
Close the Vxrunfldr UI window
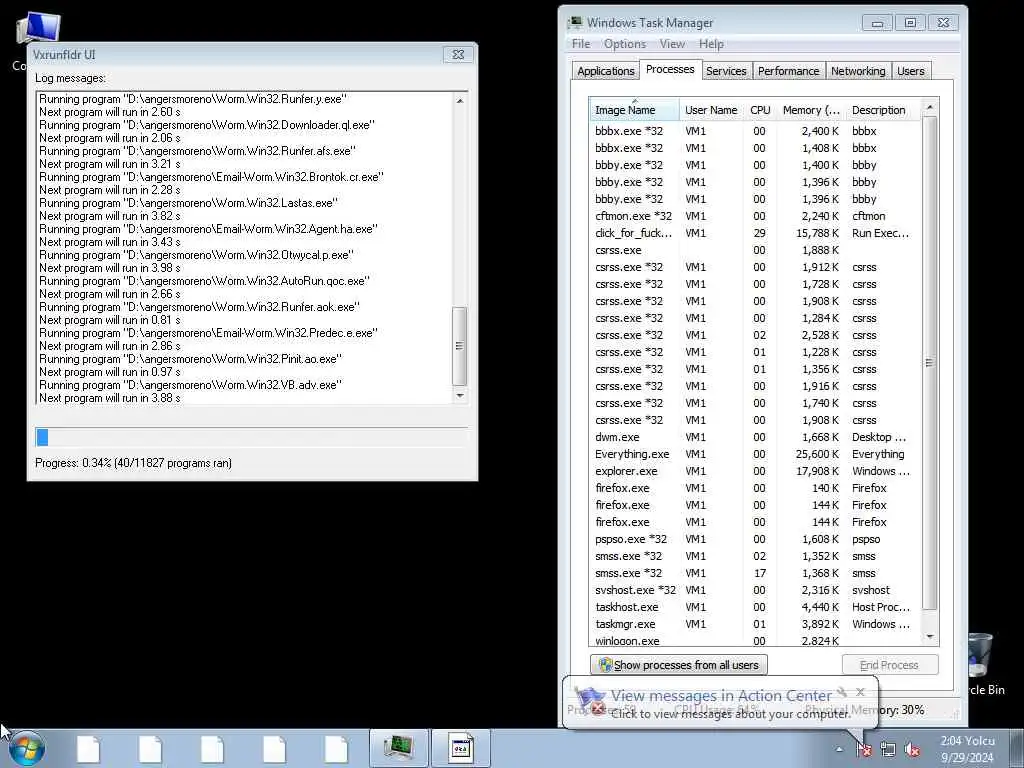[x=458, y=55]
